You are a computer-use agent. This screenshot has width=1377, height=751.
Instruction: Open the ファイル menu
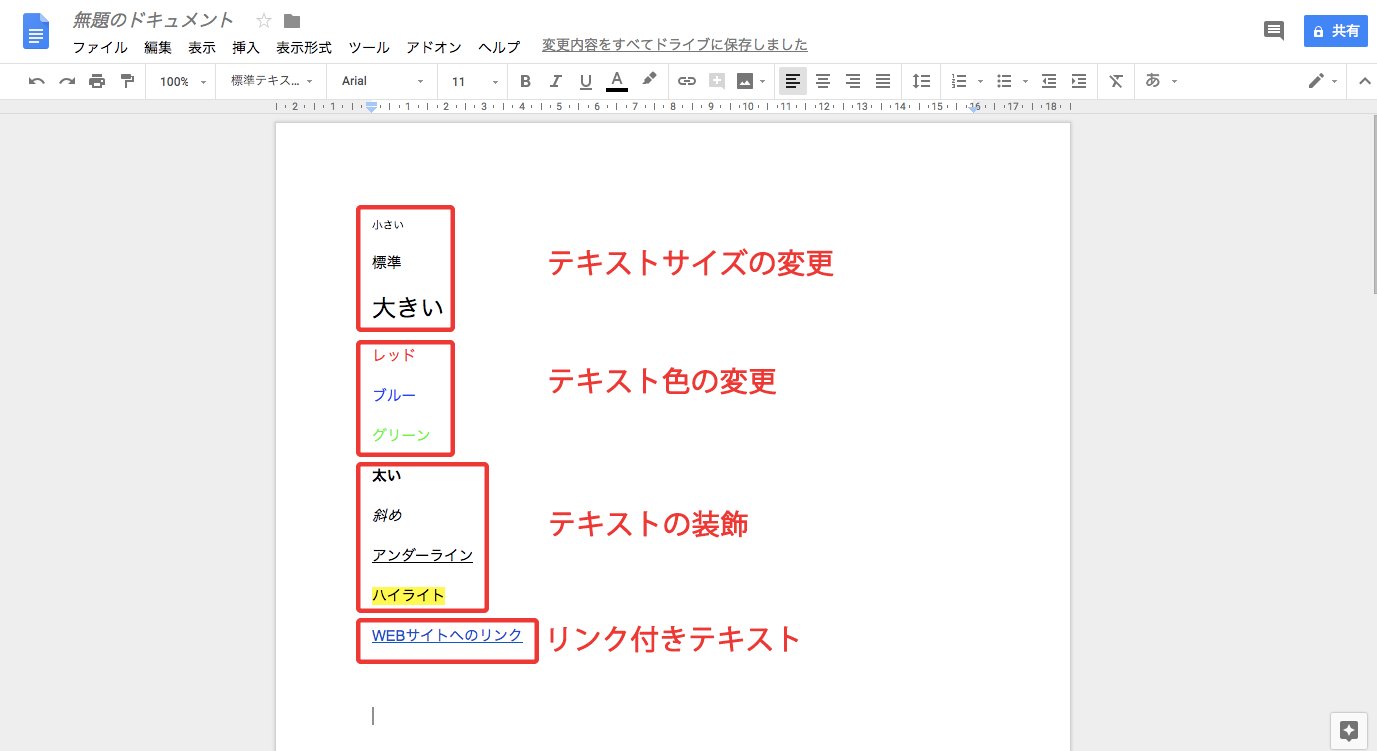(100, 47)
